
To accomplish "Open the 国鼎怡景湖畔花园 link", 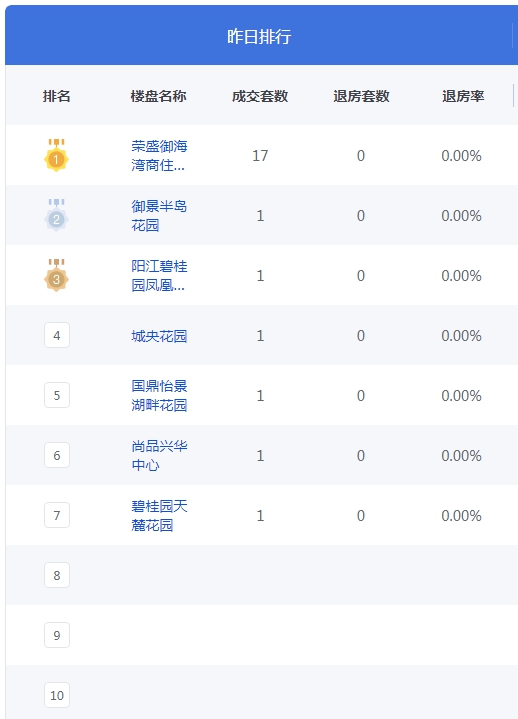I will (159, 395).
